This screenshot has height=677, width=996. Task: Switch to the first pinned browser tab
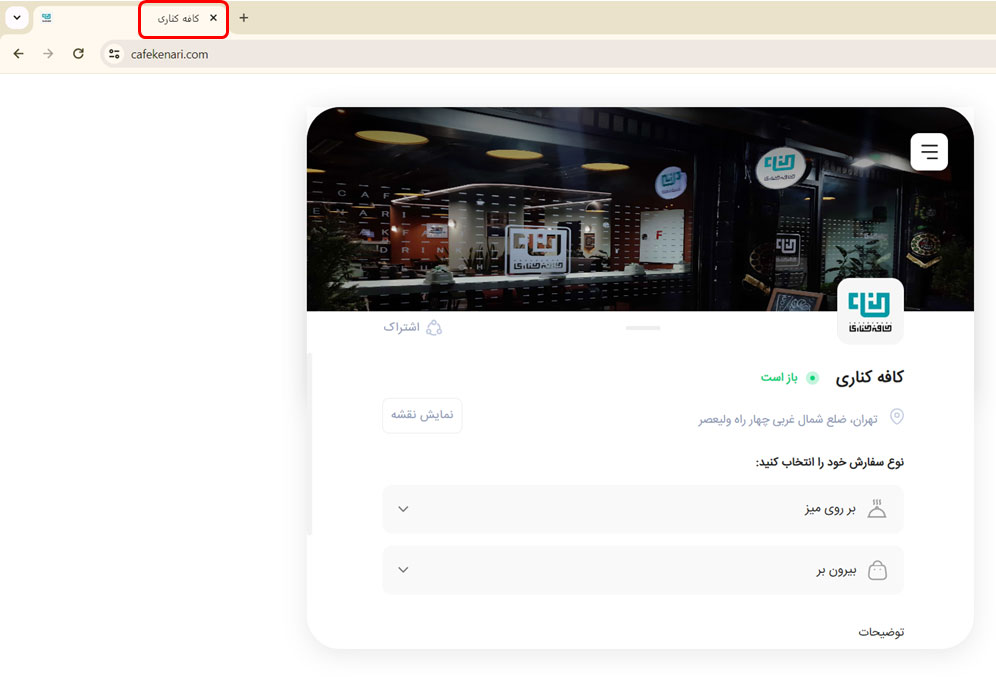click(46, 18)
